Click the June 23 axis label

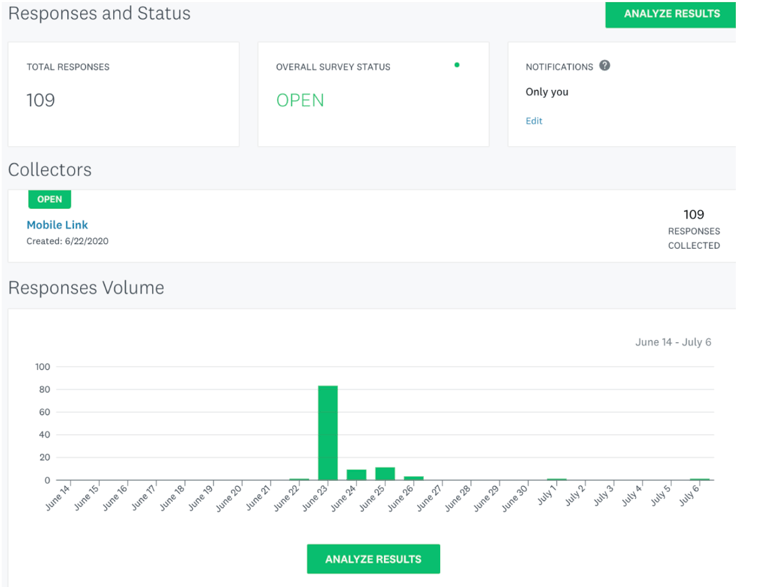[315, 497]
